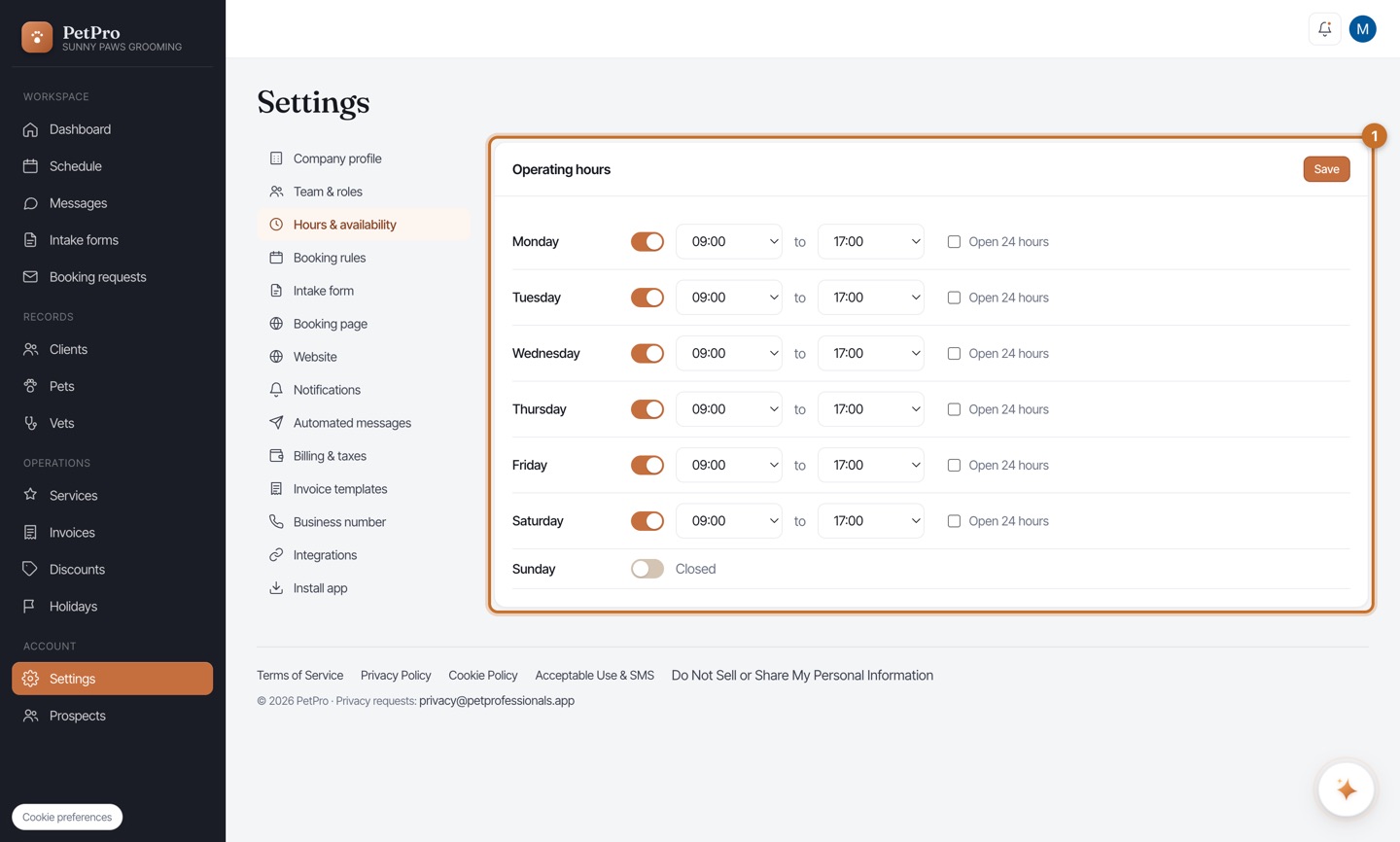Open Thursday opening time dropdown

point(729,409)
